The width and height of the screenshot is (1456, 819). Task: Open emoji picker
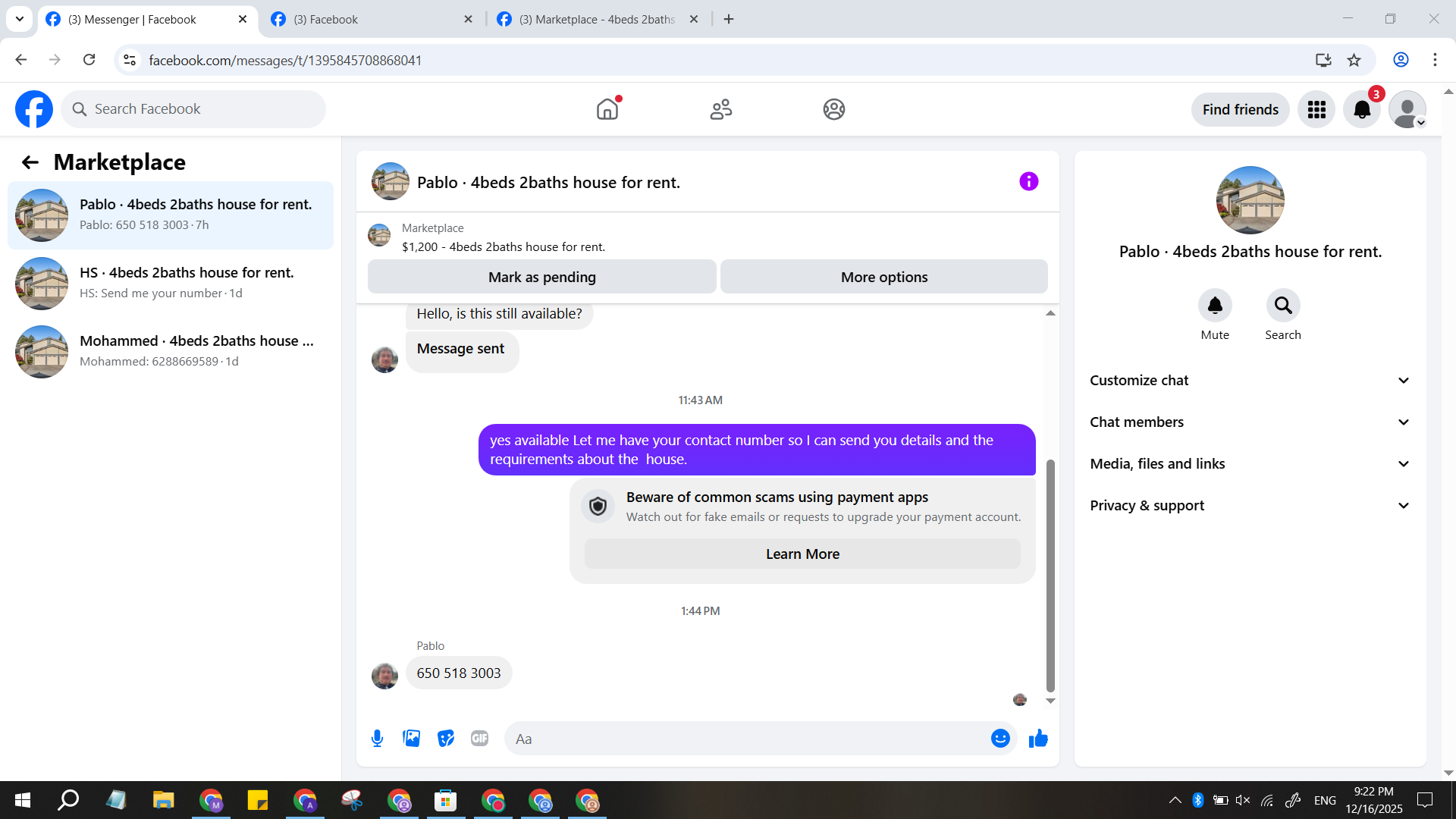pyautogui.click(x=1001, y=739)
